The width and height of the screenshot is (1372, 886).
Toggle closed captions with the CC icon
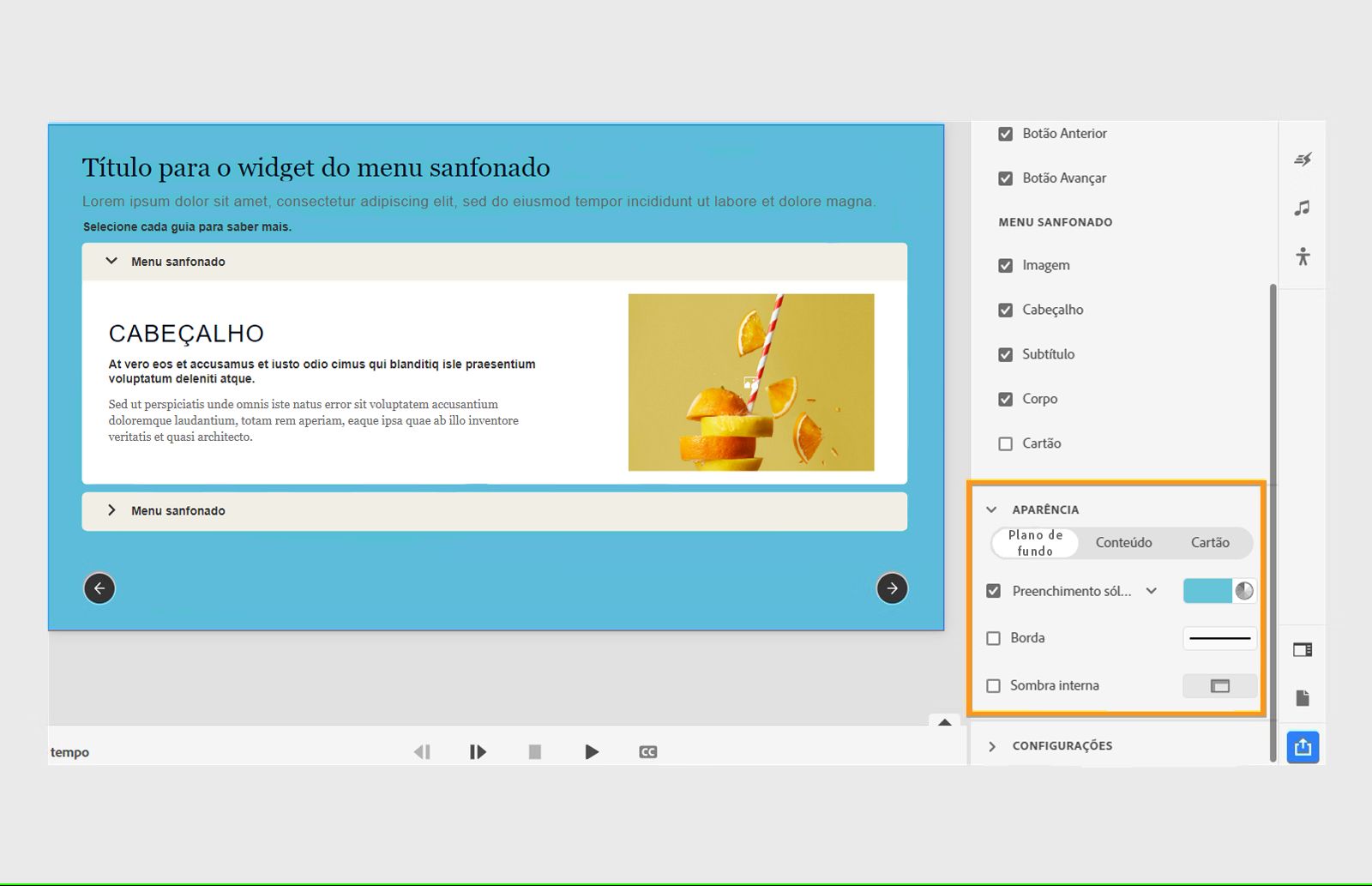(648, 751)
